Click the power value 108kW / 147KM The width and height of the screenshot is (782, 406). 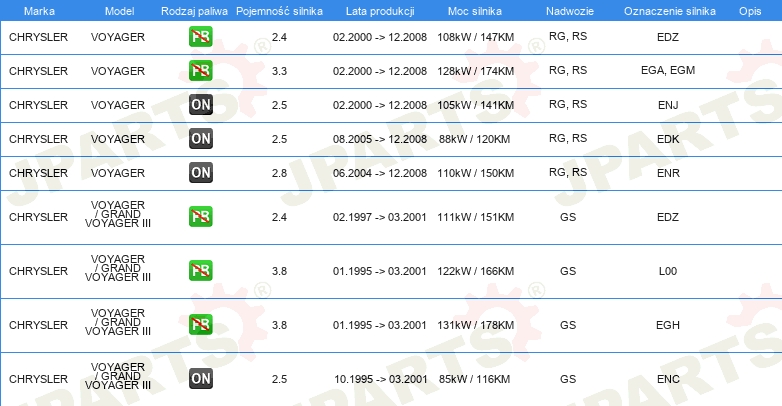[x=475, y=37]
